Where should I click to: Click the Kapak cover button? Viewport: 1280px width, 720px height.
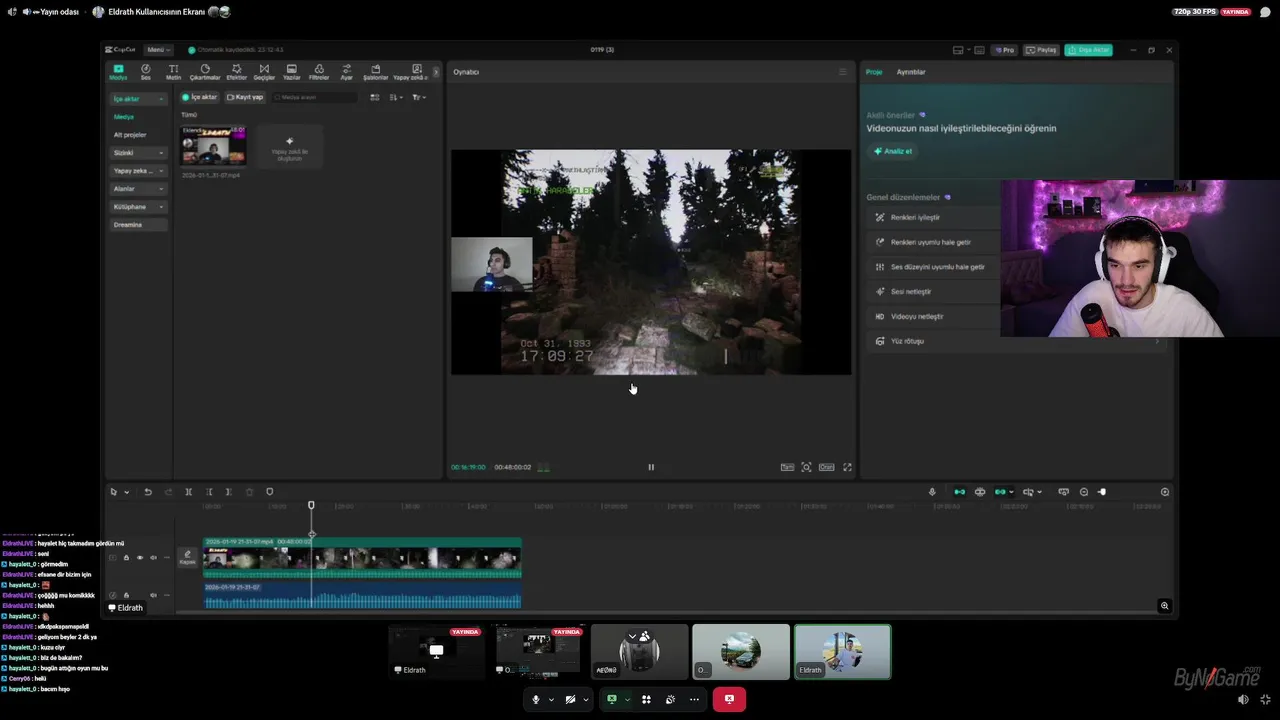tap(187, 557)
